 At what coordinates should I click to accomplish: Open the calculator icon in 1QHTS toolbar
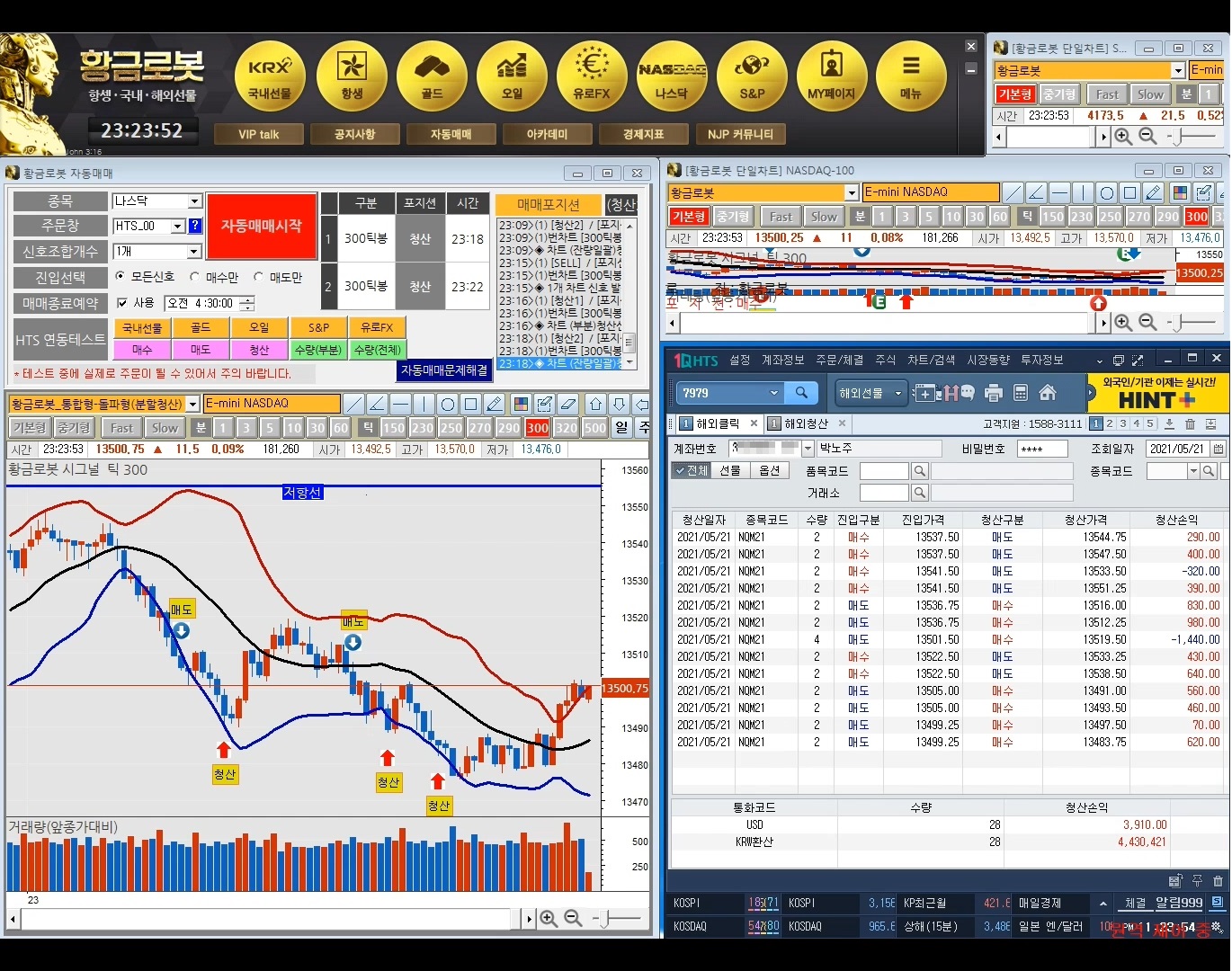tap(1021, 393)
